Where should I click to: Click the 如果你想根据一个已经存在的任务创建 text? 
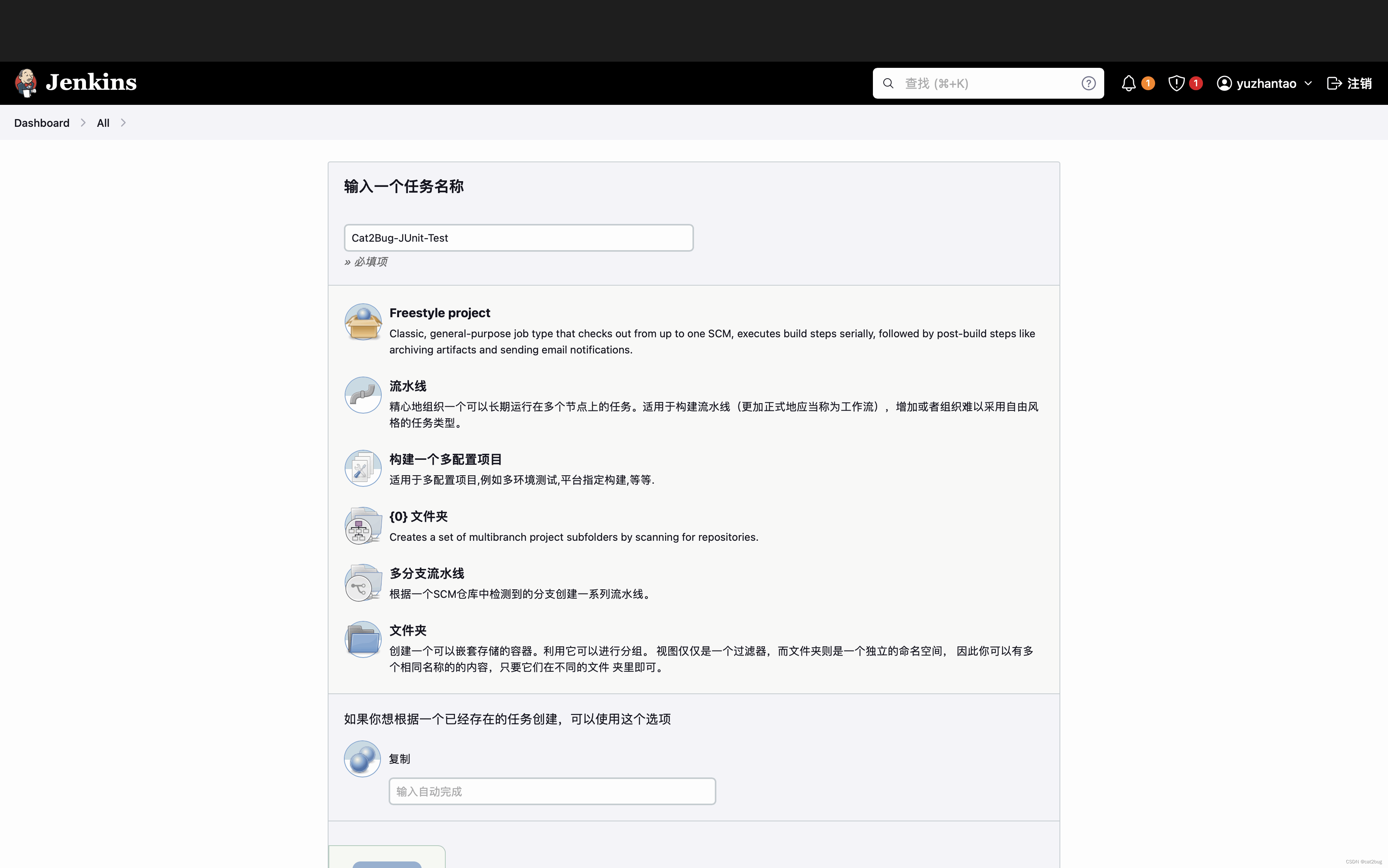click(x=507, y=719)
